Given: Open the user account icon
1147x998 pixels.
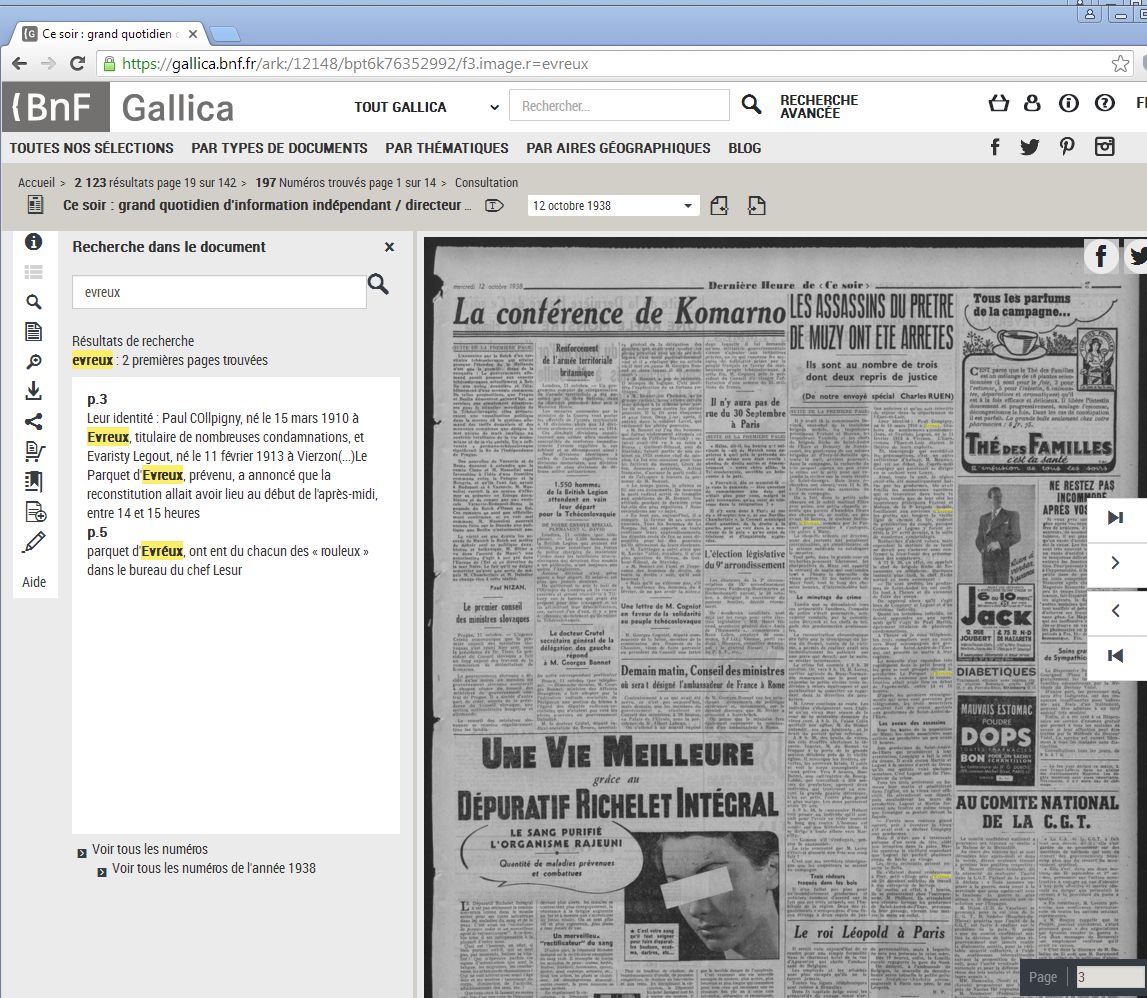Looking at the screenshot, I should (x=1032, y=103).
